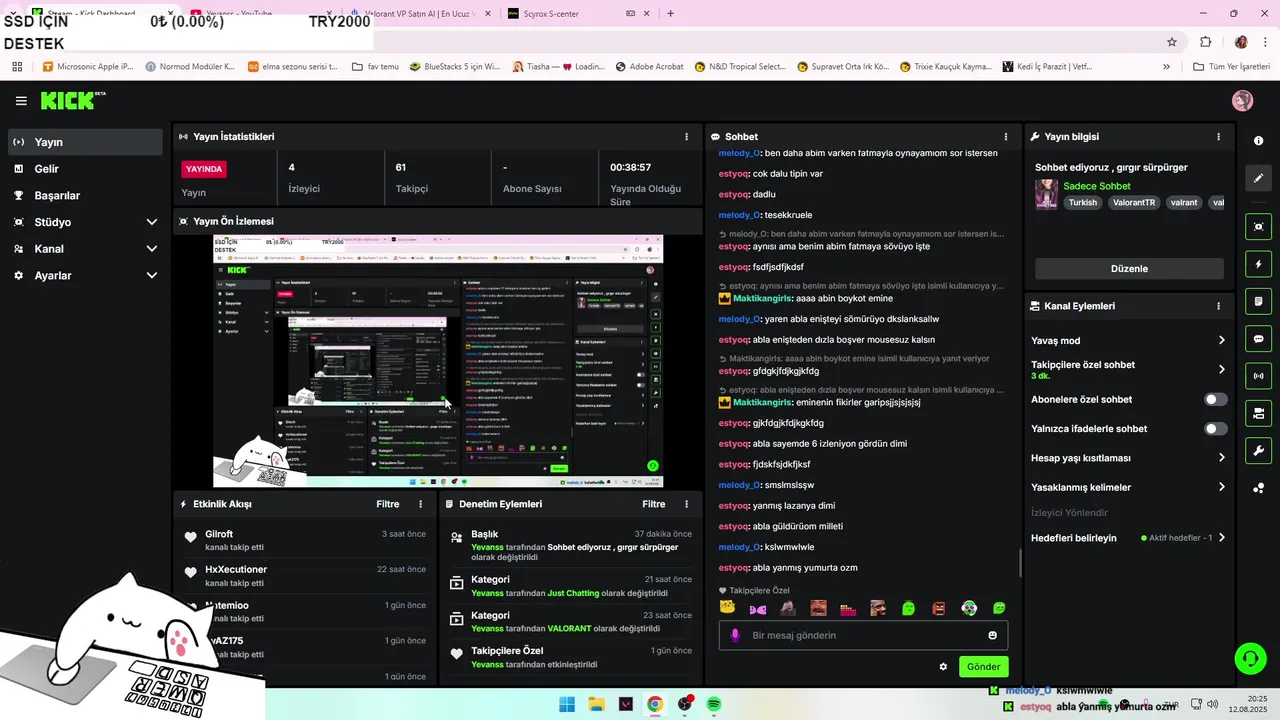Image resolution: width=1280 pixels, height=720 pixels.
Task: Click Gilroft in activity feed
Action: coord(219,534)
